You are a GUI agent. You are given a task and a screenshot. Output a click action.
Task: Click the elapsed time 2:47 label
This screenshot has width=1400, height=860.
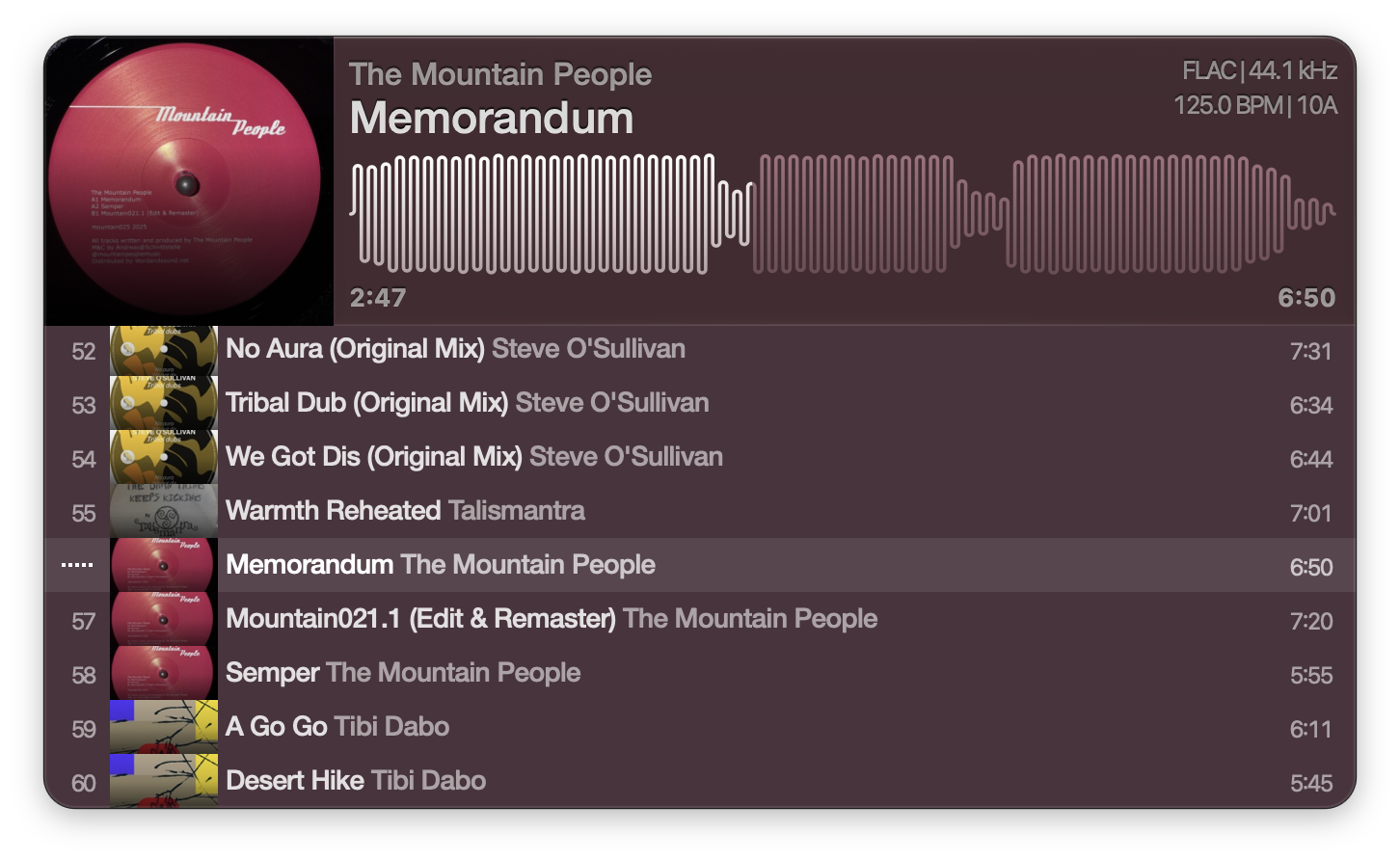378,298
